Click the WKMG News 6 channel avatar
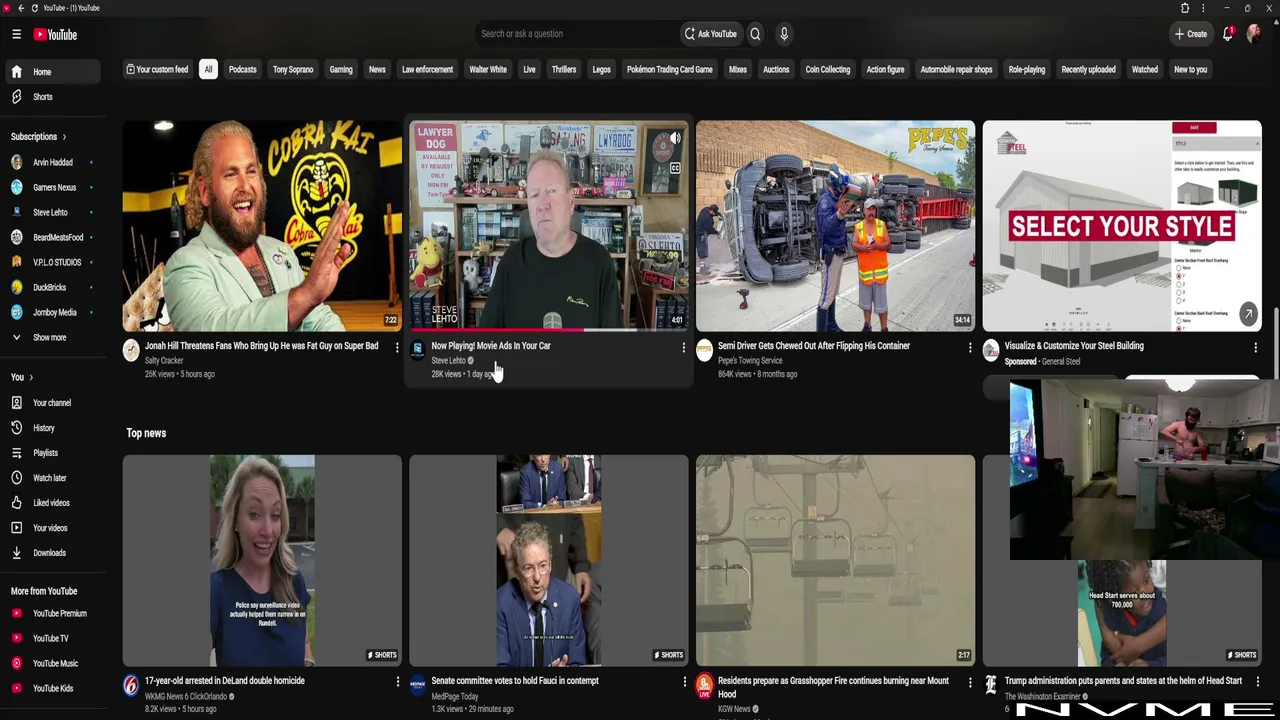 click(131, 685)
